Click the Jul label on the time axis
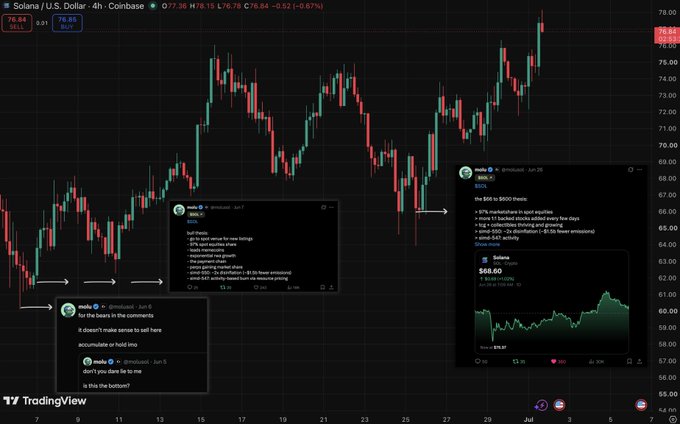 (x=528, y=419)
